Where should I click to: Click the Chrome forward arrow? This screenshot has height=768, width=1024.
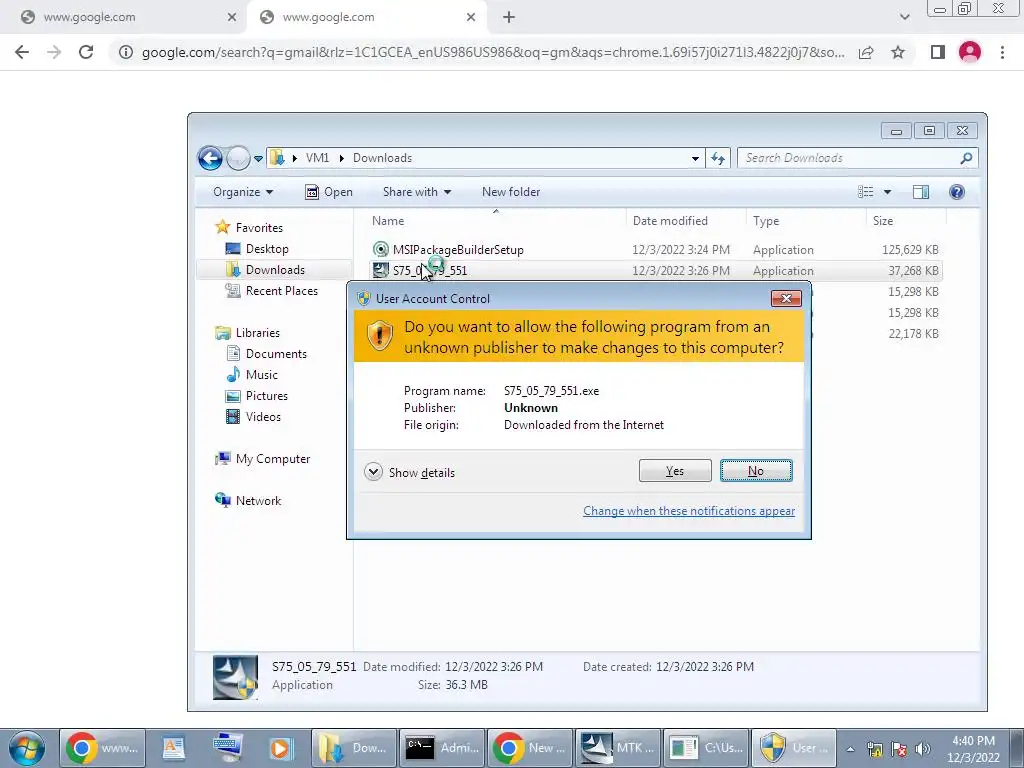coord(54,52)
